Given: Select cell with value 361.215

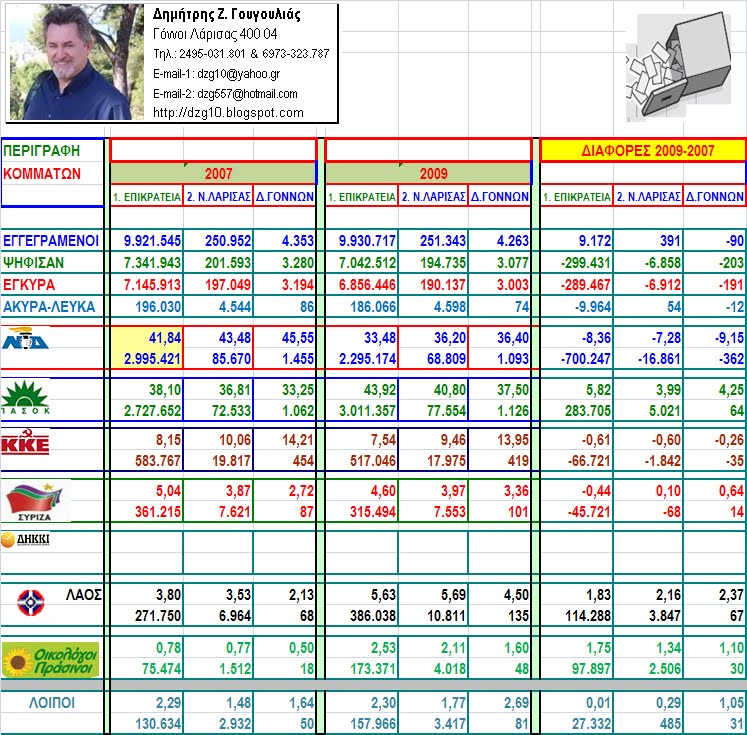Looking at the screenshot, I should pos(147,512).
